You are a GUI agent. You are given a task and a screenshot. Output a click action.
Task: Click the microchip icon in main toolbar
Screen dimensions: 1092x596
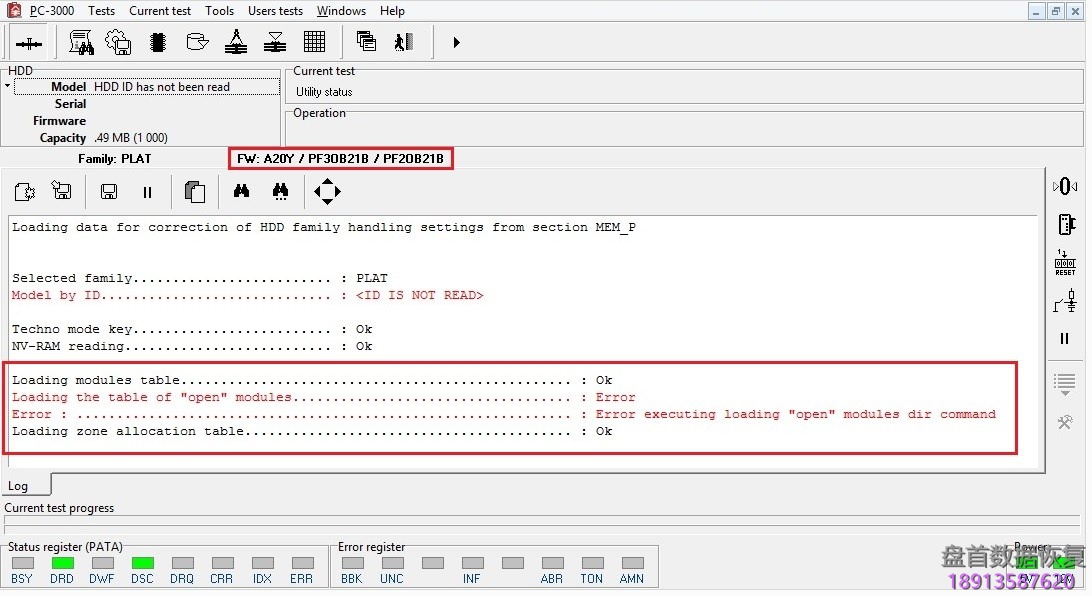tap(157, 42)
